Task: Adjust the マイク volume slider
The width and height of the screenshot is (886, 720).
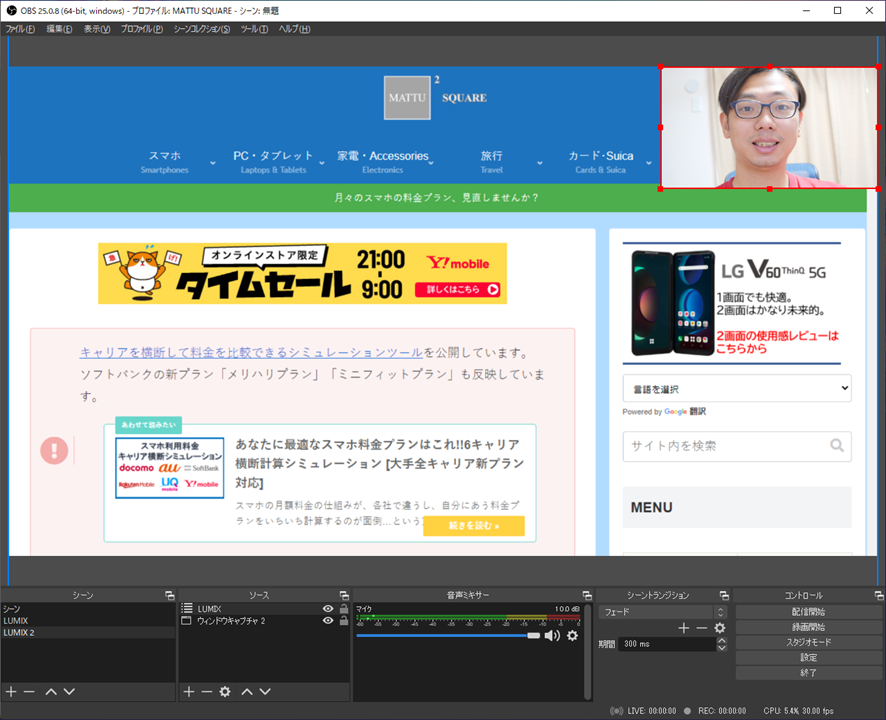Action: [533, 636]
